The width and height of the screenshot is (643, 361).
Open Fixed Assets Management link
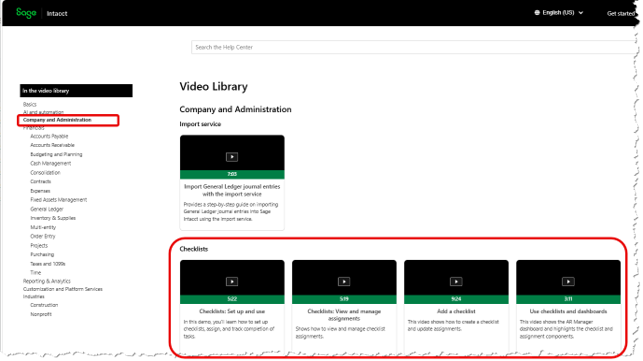click(59, 200)
